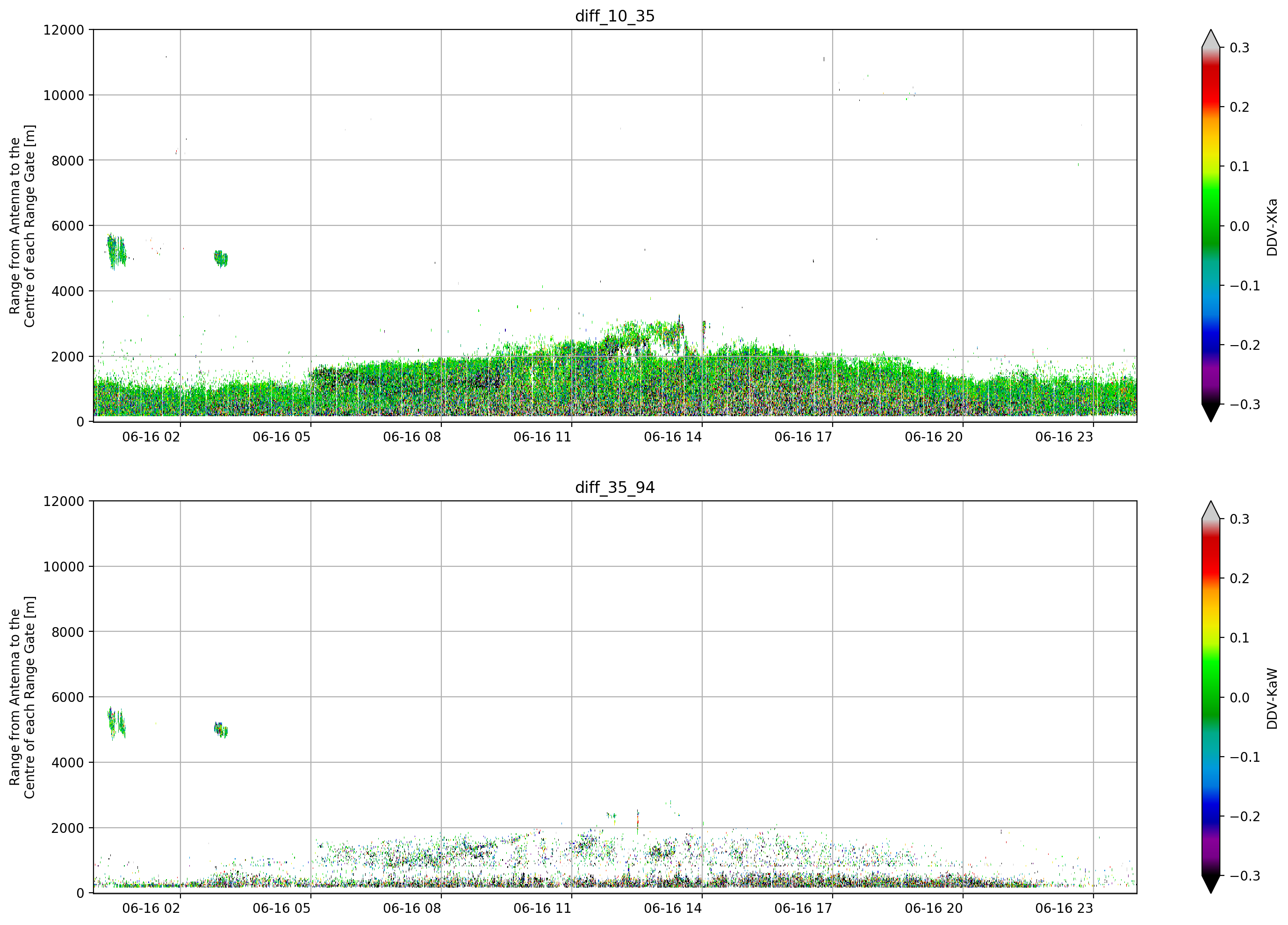Click the bottom plot's 2000 y-axis tick
This screenshot has height=925, width=1288.
pyautogui.click(x=68, y=828)
